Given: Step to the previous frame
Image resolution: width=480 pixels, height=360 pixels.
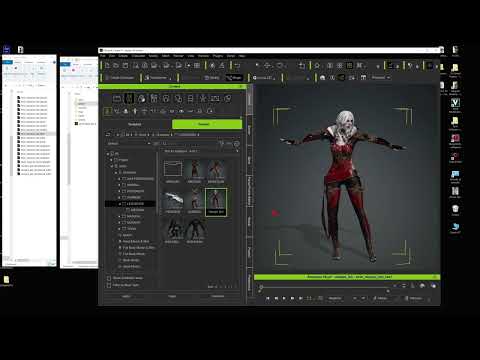Looking at the screenshot, I should 276,298.
